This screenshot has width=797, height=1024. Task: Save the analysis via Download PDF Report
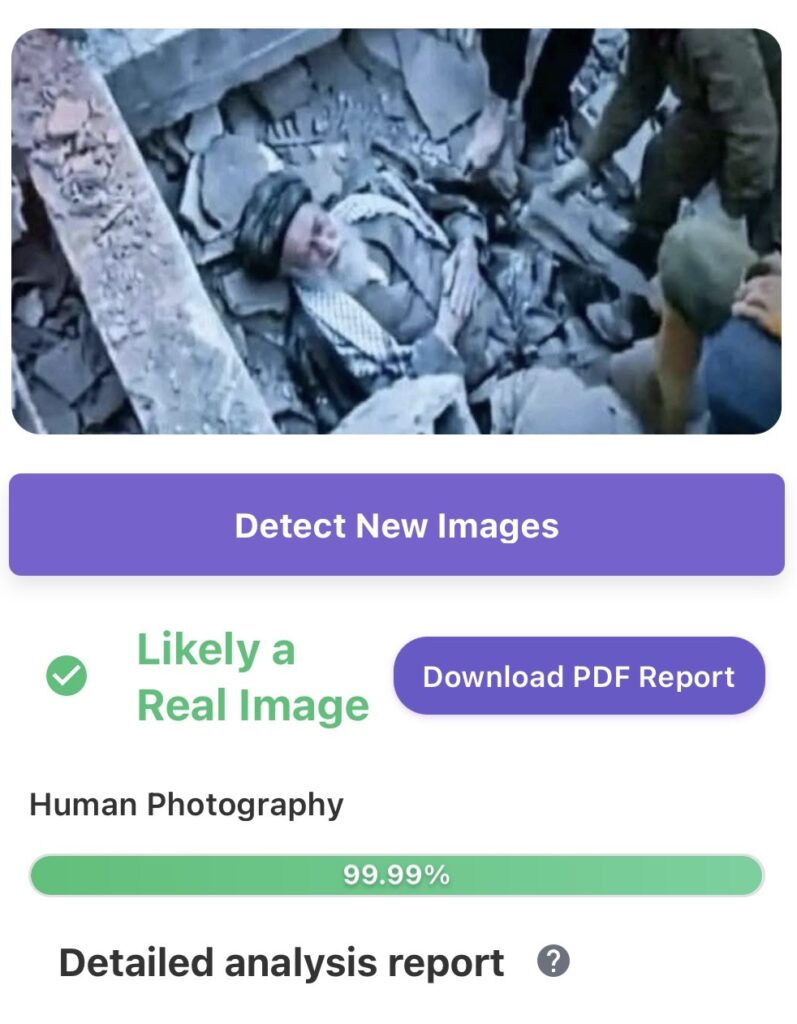click(x=579, y=676)
